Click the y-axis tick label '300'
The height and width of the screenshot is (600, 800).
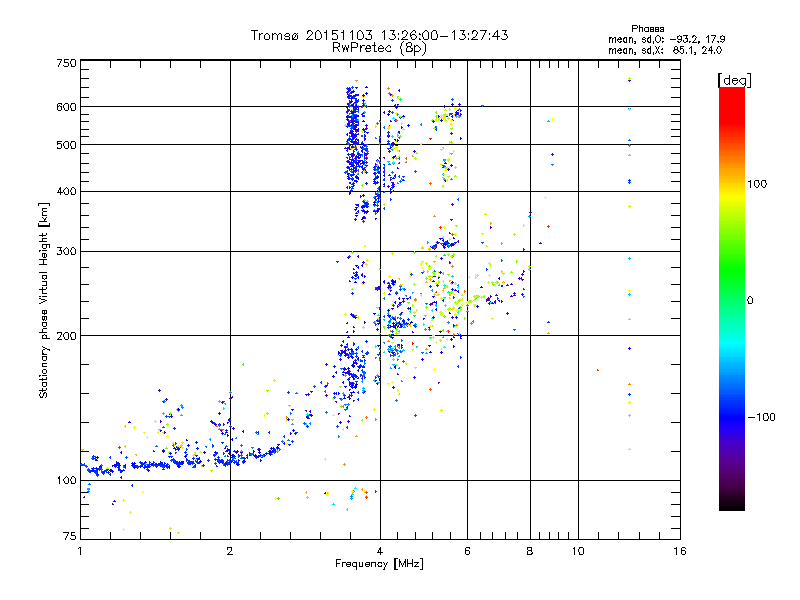(x=66, y=251)
